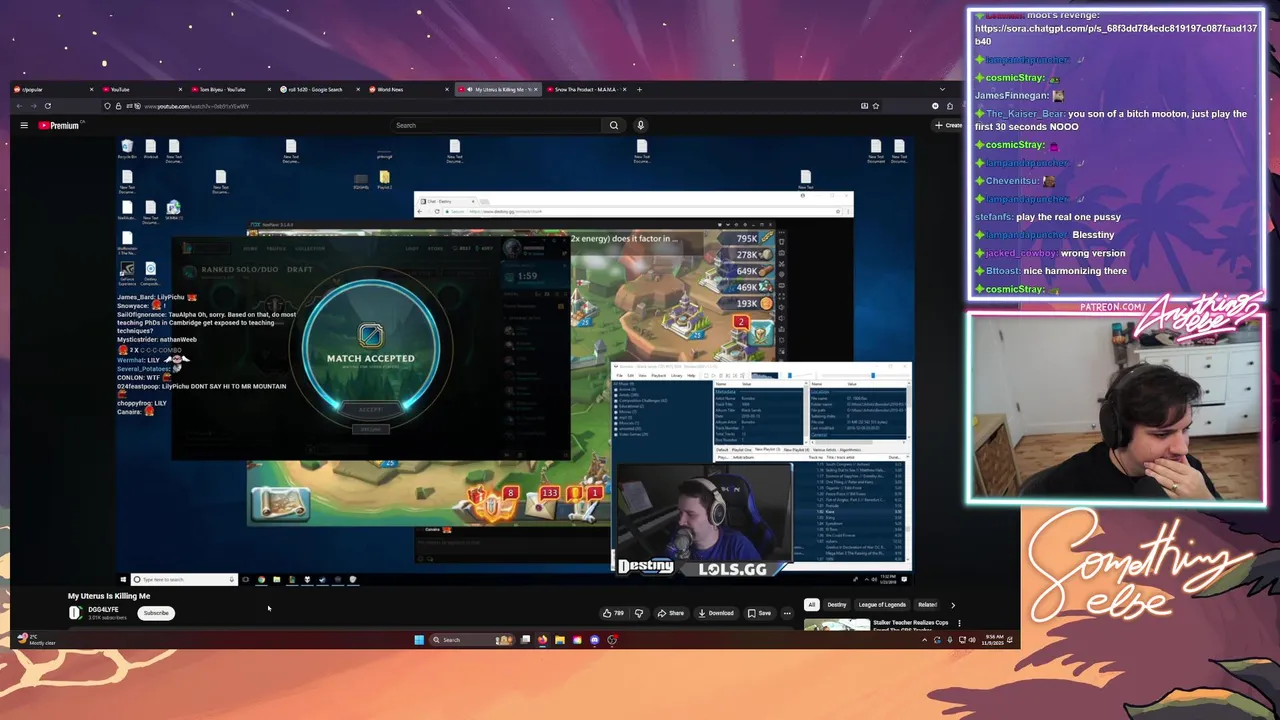Like the video with thumbs up
1280x720 pixels.
coord(613,613)
